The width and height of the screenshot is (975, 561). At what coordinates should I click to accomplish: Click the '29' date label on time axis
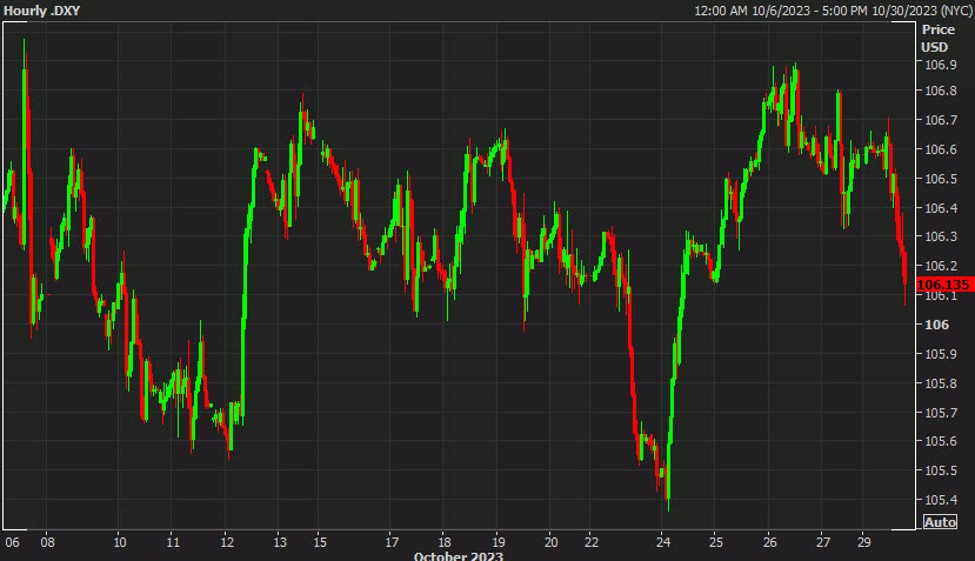[x=864, y=542]
